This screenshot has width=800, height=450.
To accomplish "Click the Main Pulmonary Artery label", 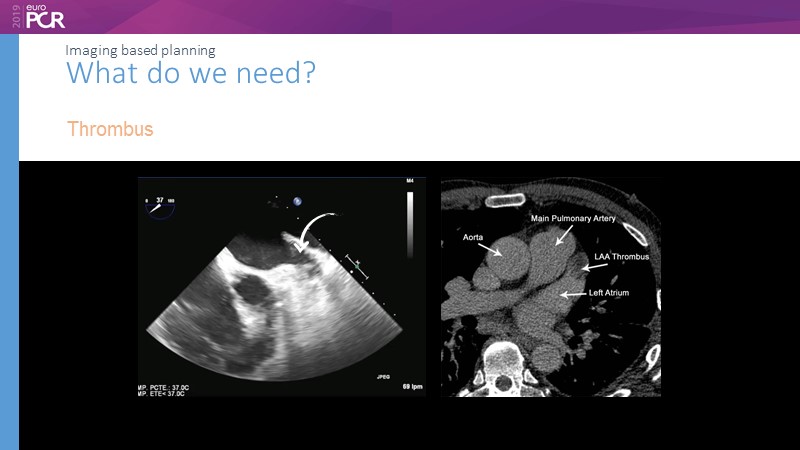I will coord(572,218).
